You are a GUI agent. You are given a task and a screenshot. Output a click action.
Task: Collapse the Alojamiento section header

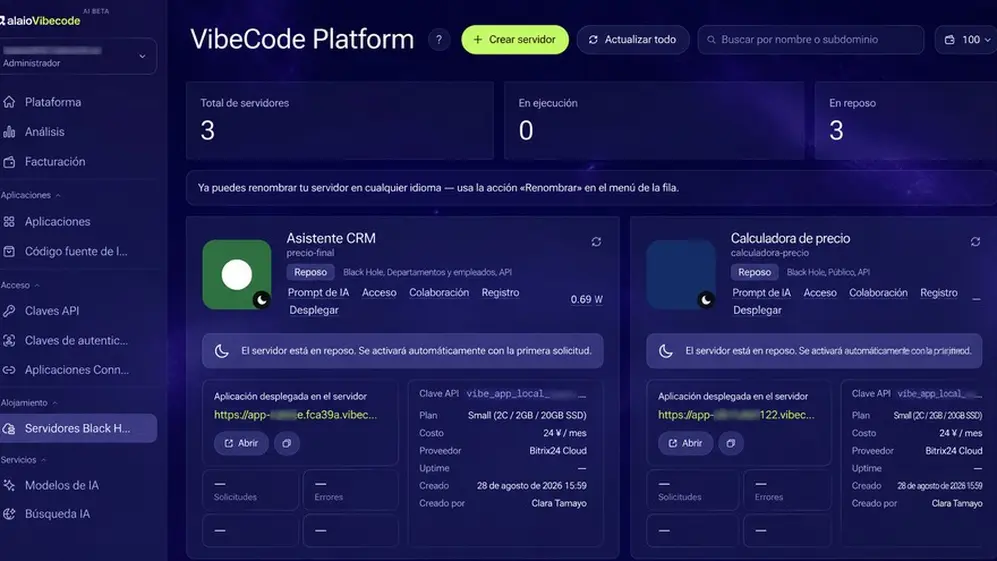29,403
